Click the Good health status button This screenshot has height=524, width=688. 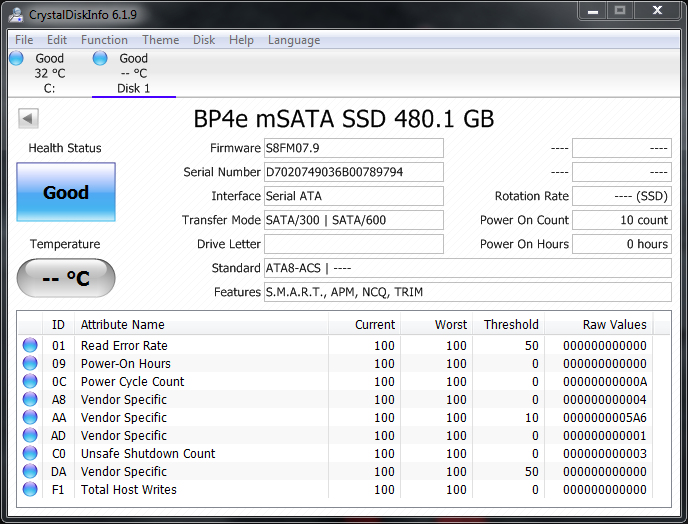click(66, 192)
